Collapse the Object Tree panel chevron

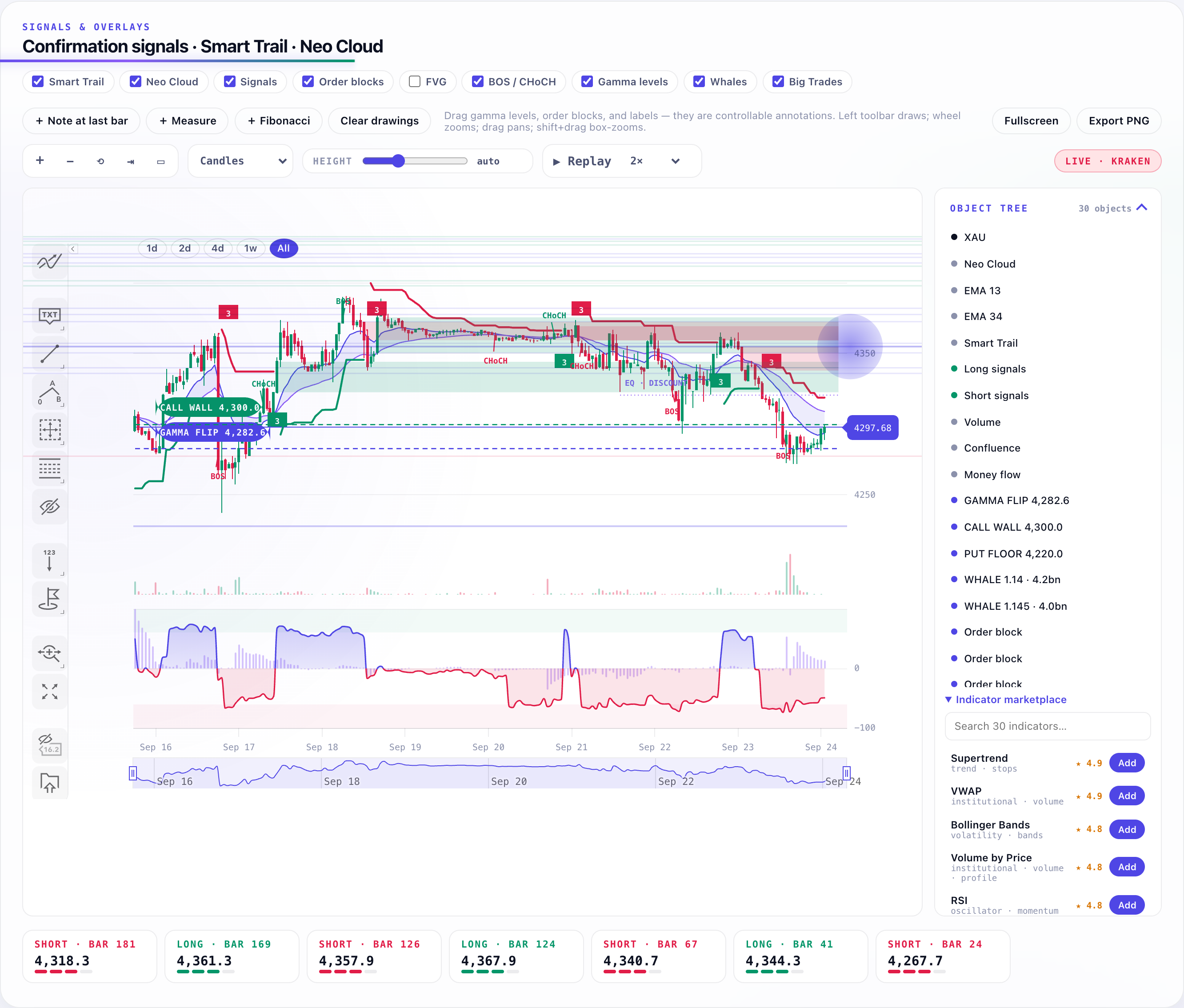point(1142,208)
